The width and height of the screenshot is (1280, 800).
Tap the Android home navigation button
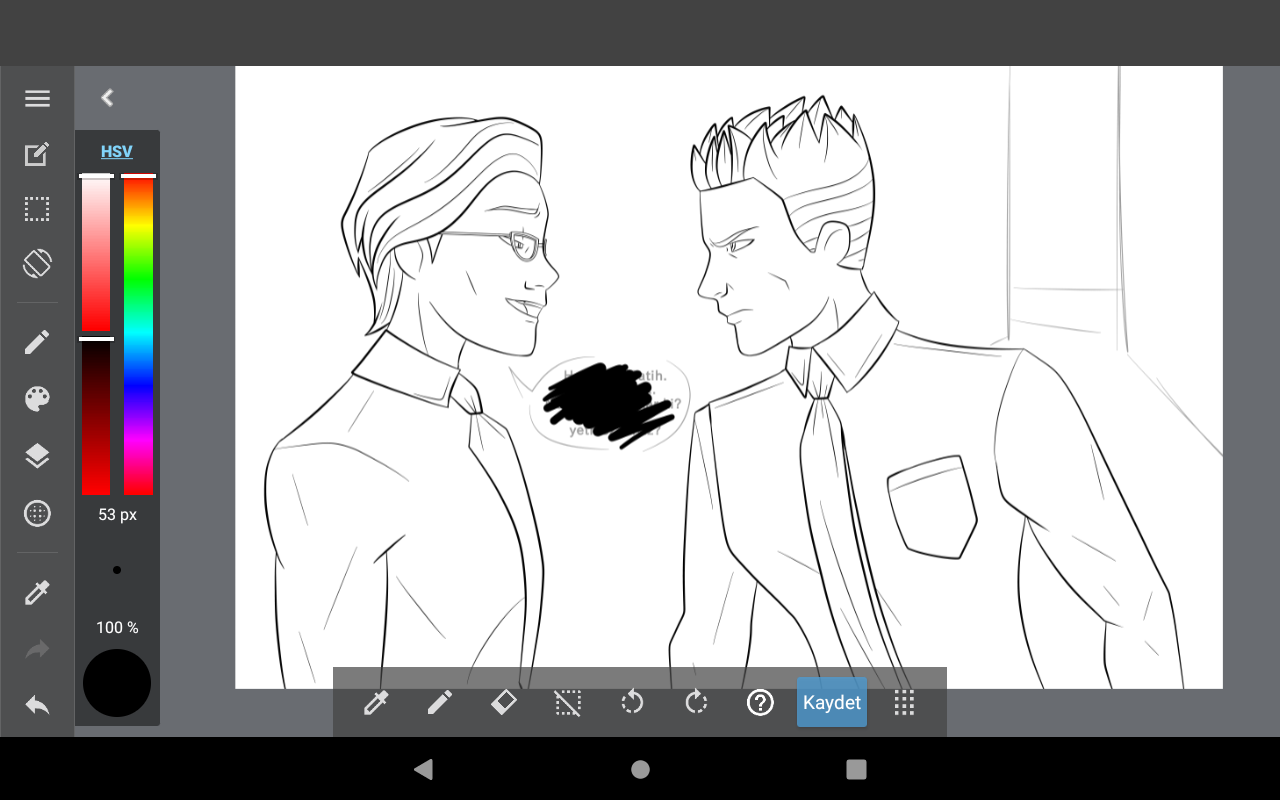click(640, 769)
